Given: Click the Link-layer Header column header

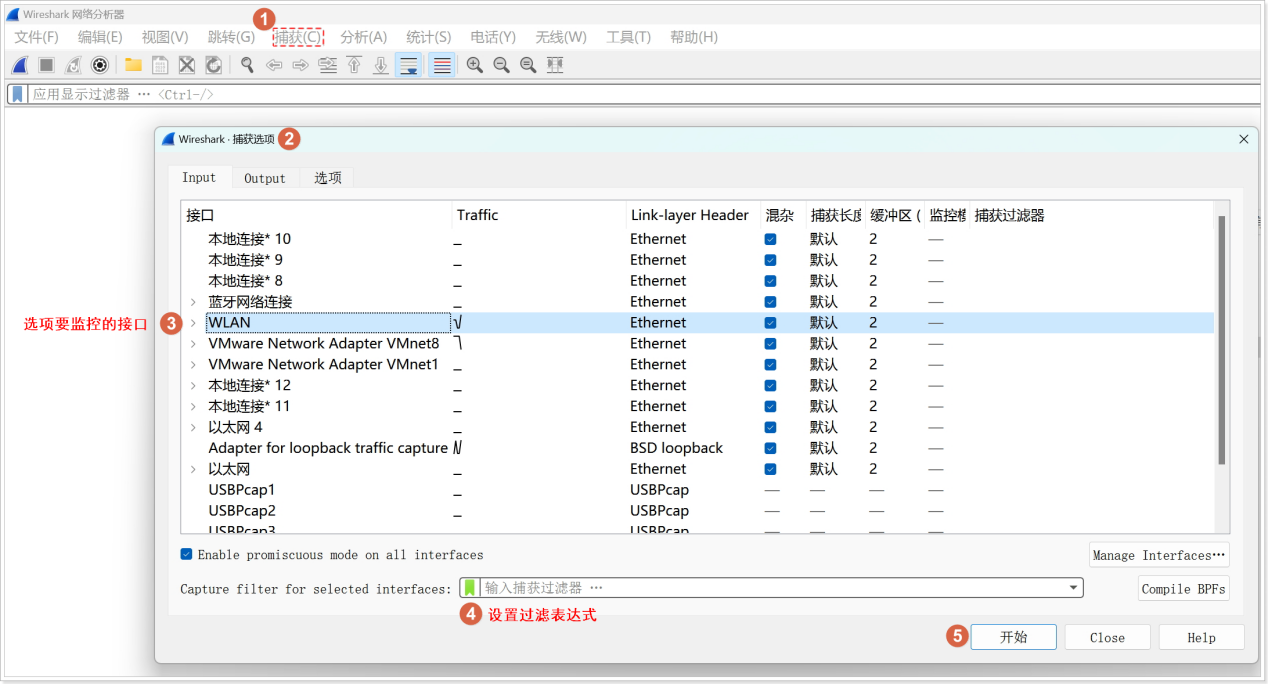Looking at the screenshot, I should [690, 215].
